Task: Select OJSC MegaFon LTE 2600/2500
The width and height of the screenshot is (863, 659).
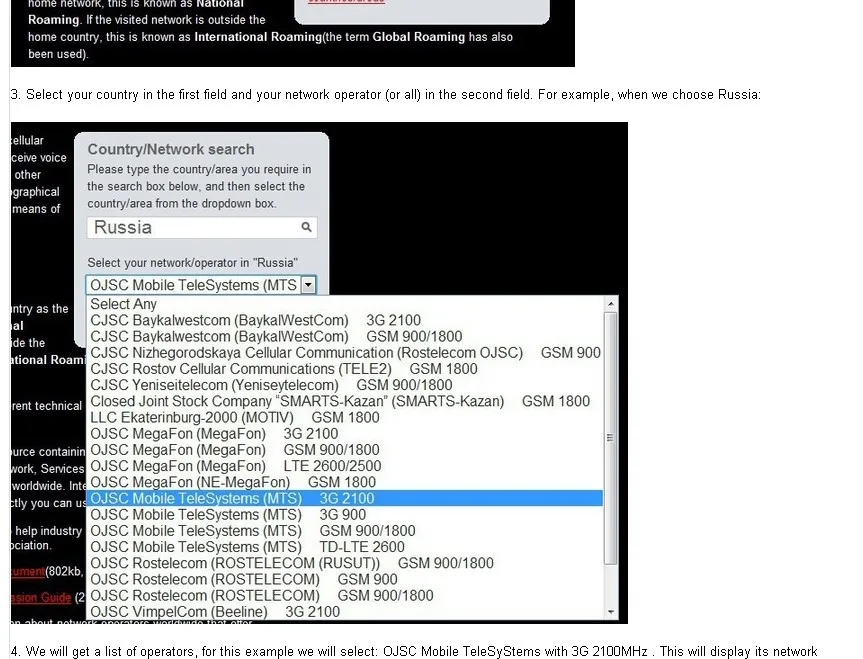Action: 345,466
